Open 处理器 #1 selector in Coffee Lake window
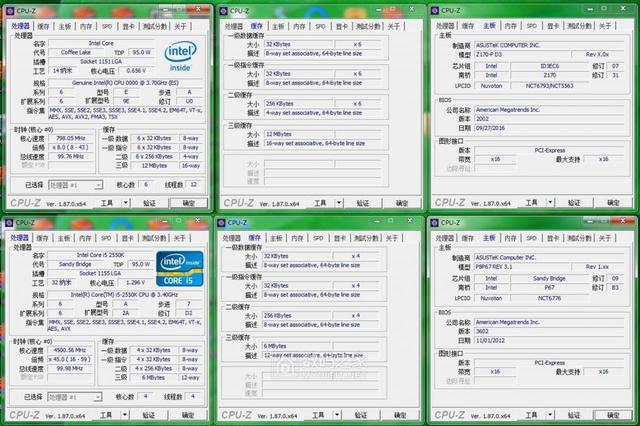 pos(76,185)
